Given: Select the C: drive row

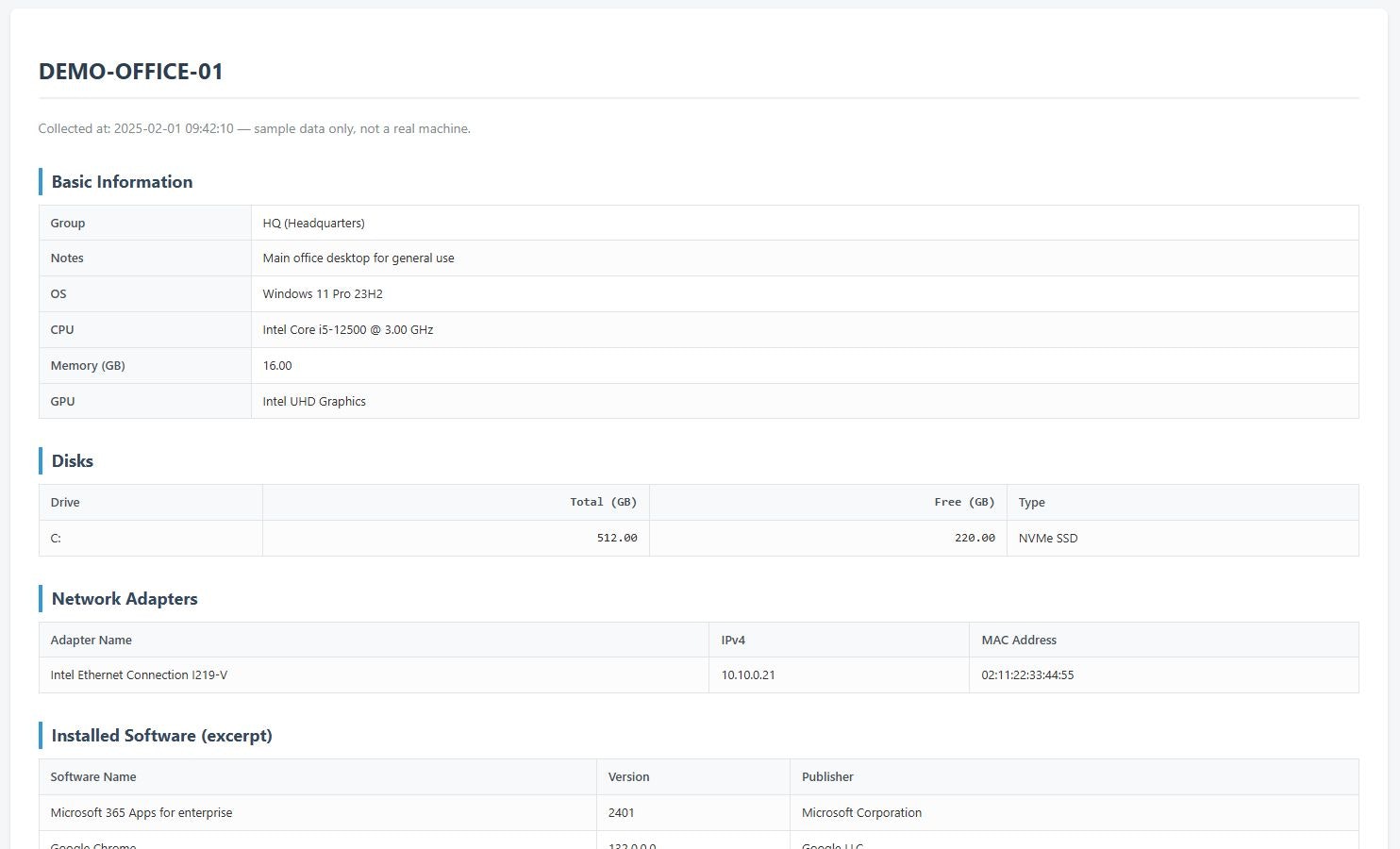Looking at the screenshot, I should coord(55,538).
